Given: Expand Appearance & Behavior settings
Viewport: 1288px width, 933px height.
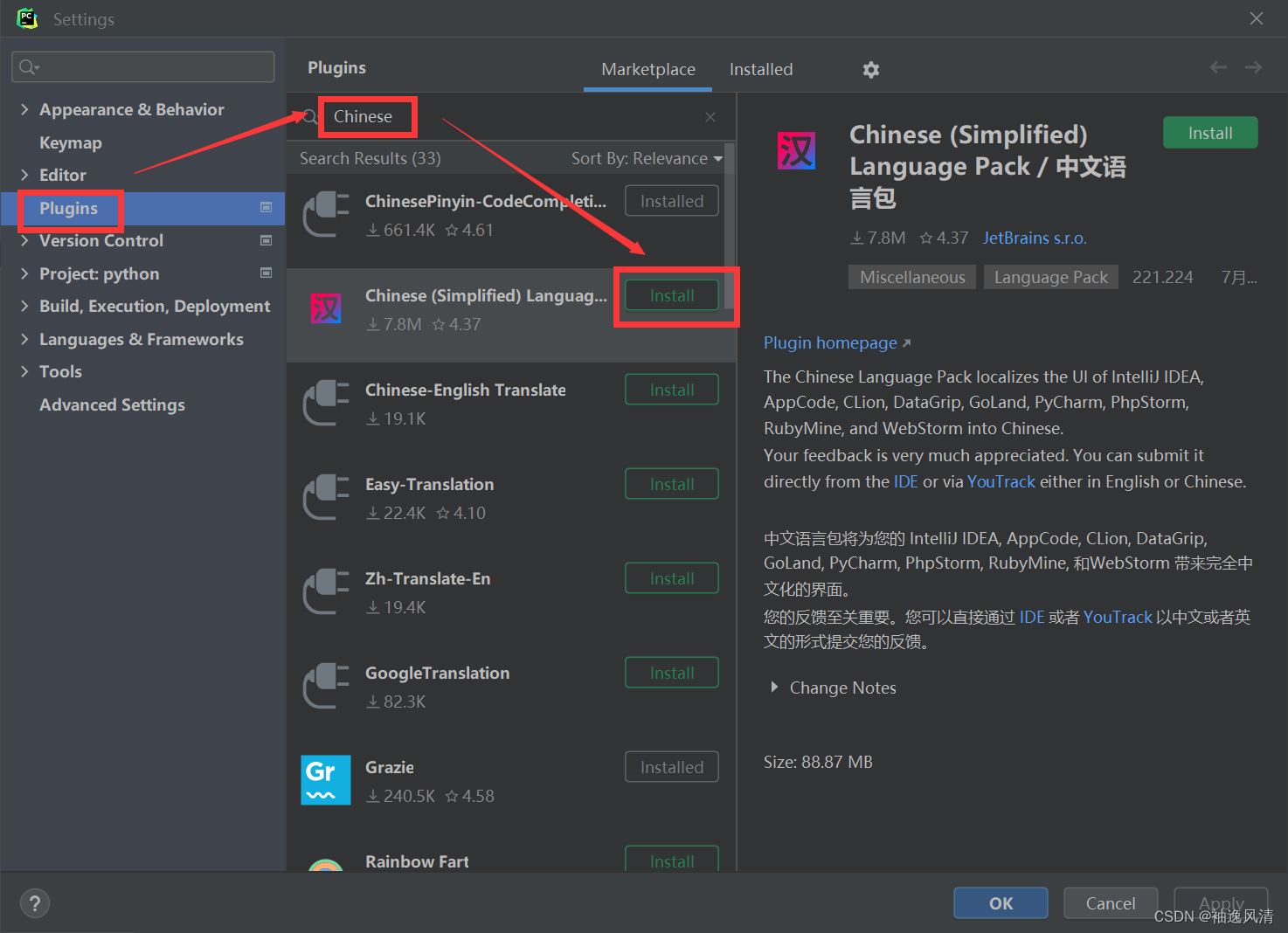Looking at the screenshot, I should [24, 109].
